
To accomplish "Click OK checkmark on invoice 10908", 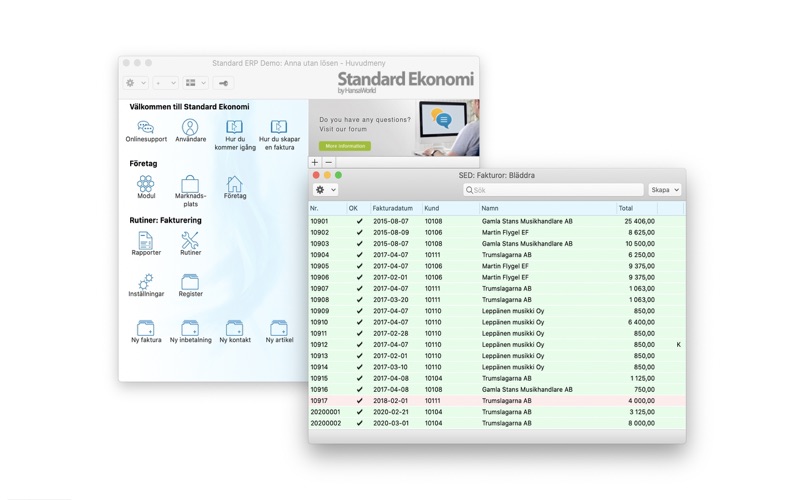I will point(359,300).
